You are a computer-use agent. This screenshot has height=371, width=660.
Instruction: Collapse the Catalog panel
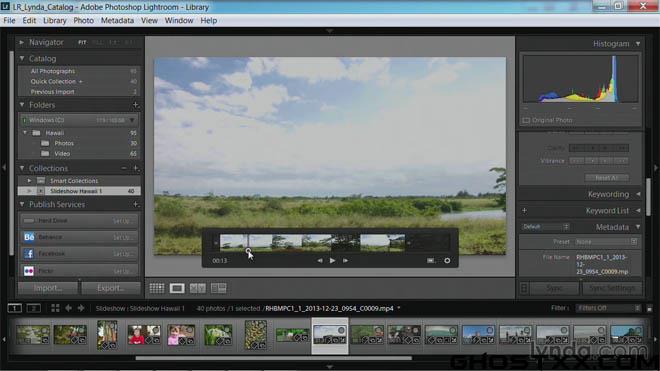tap(22, 59)
